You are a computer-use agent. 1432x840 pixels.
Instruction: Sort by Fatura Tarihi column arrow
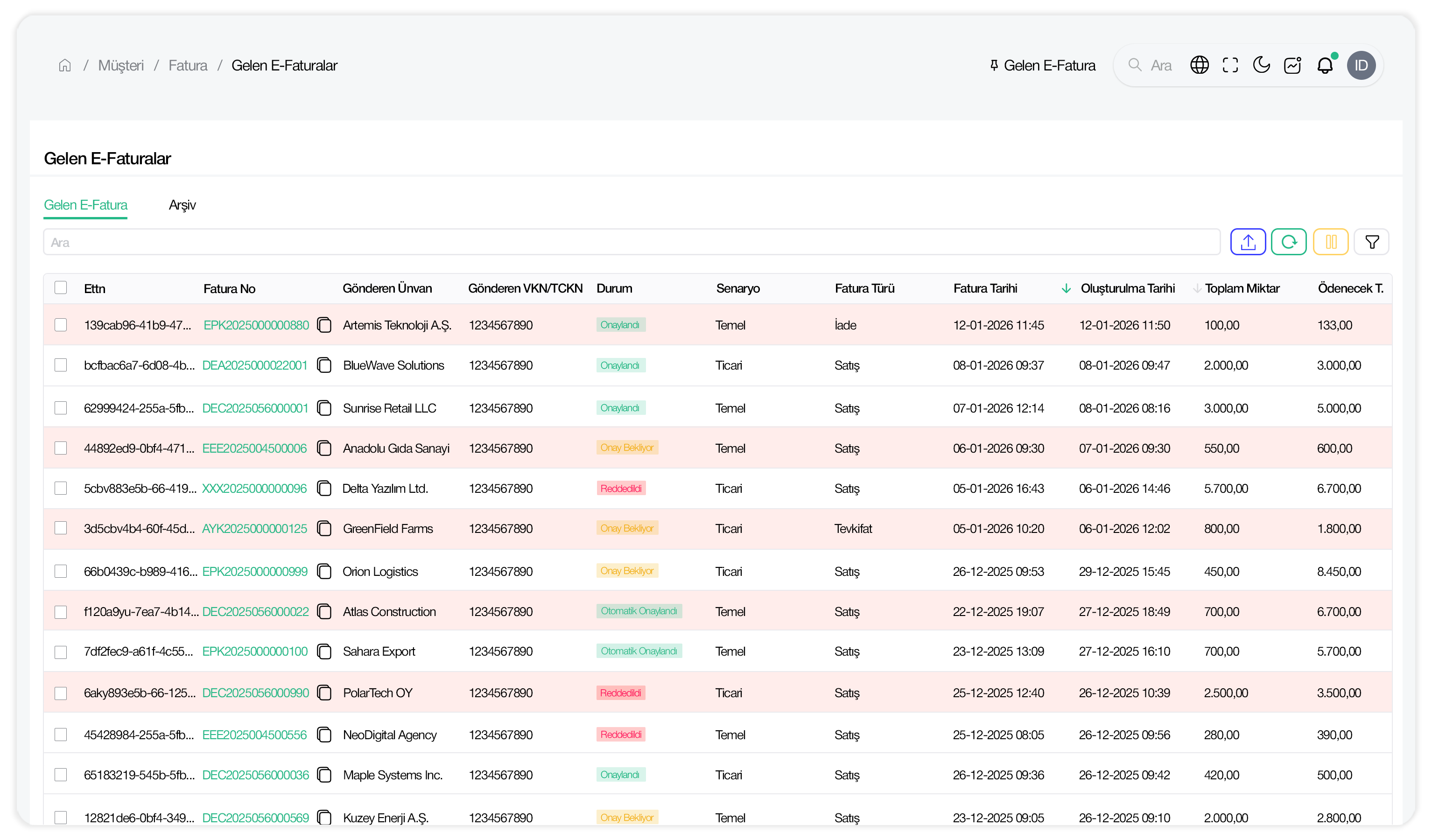[x=1066, y=289]
